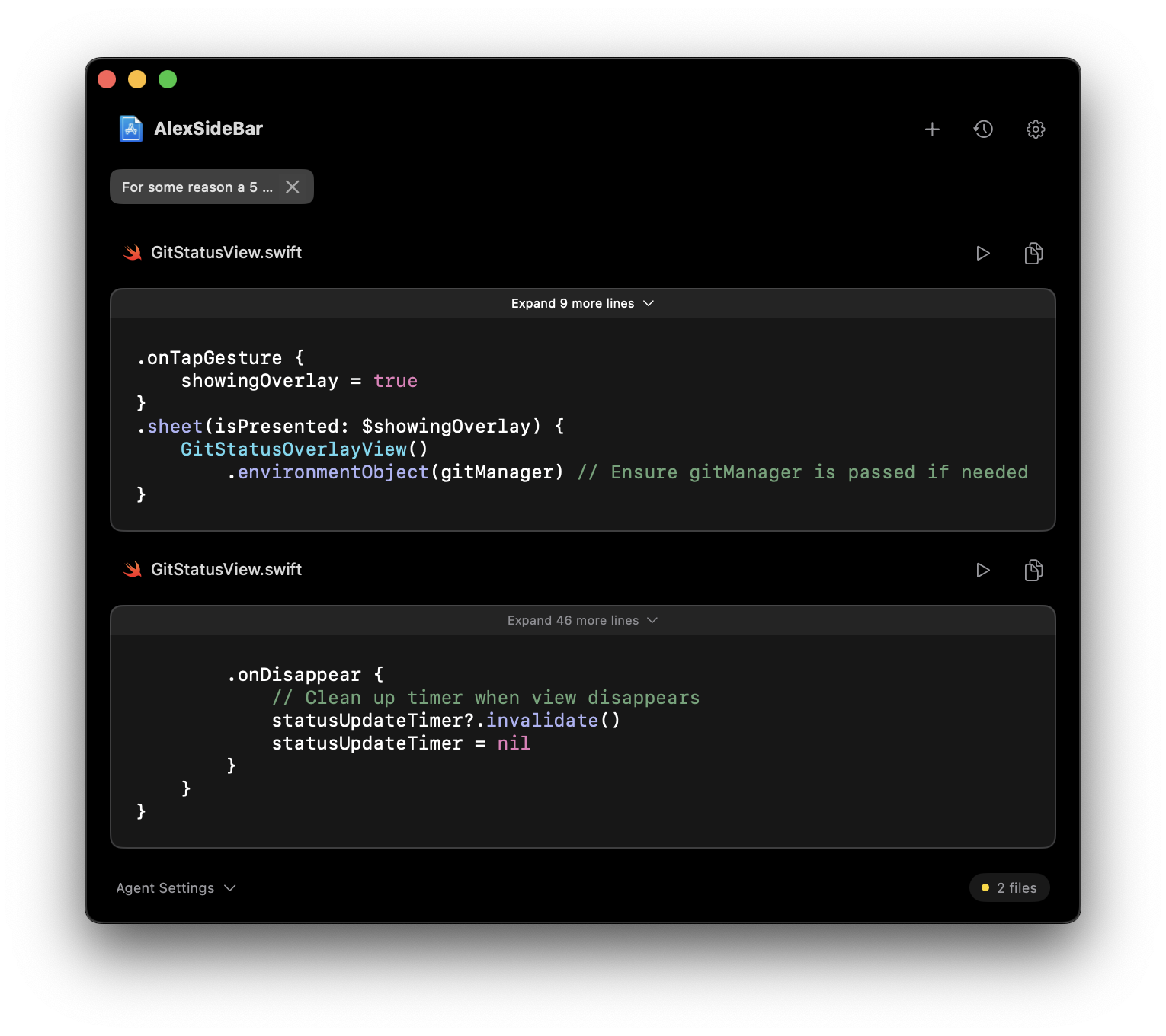Click the yellow status dot on the files badge

click(984, 887)
